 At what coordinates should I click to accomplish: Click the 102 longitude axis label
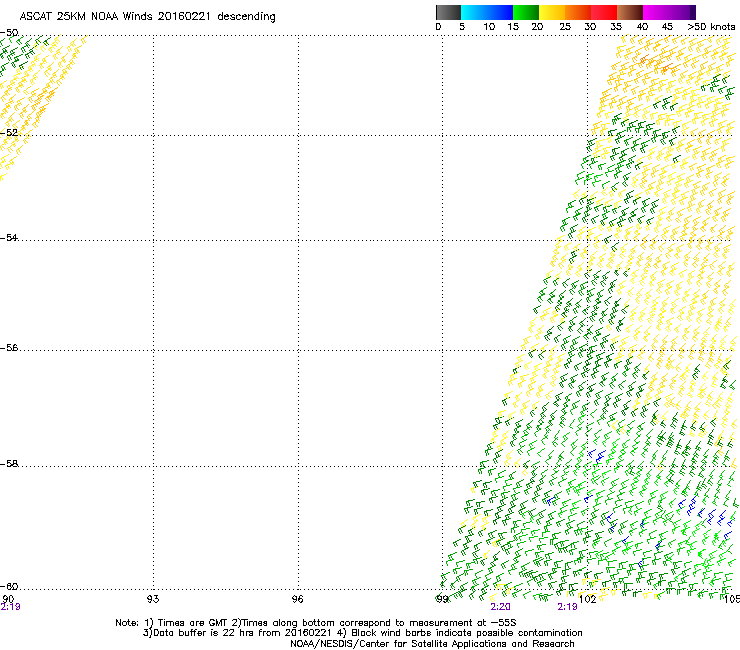pyautogui.click(x=588, y=599)
